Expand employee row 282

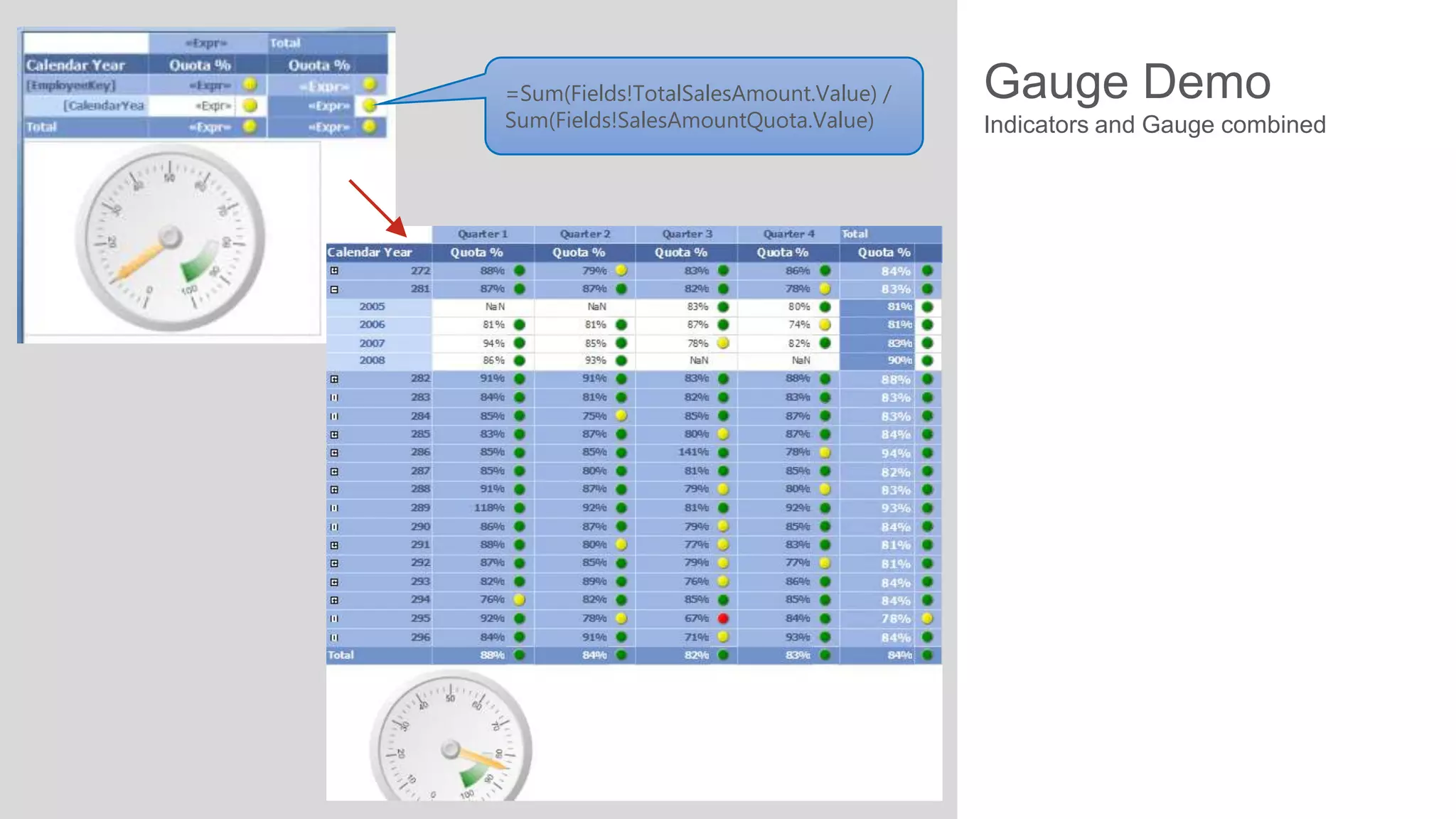coord(334,379)
